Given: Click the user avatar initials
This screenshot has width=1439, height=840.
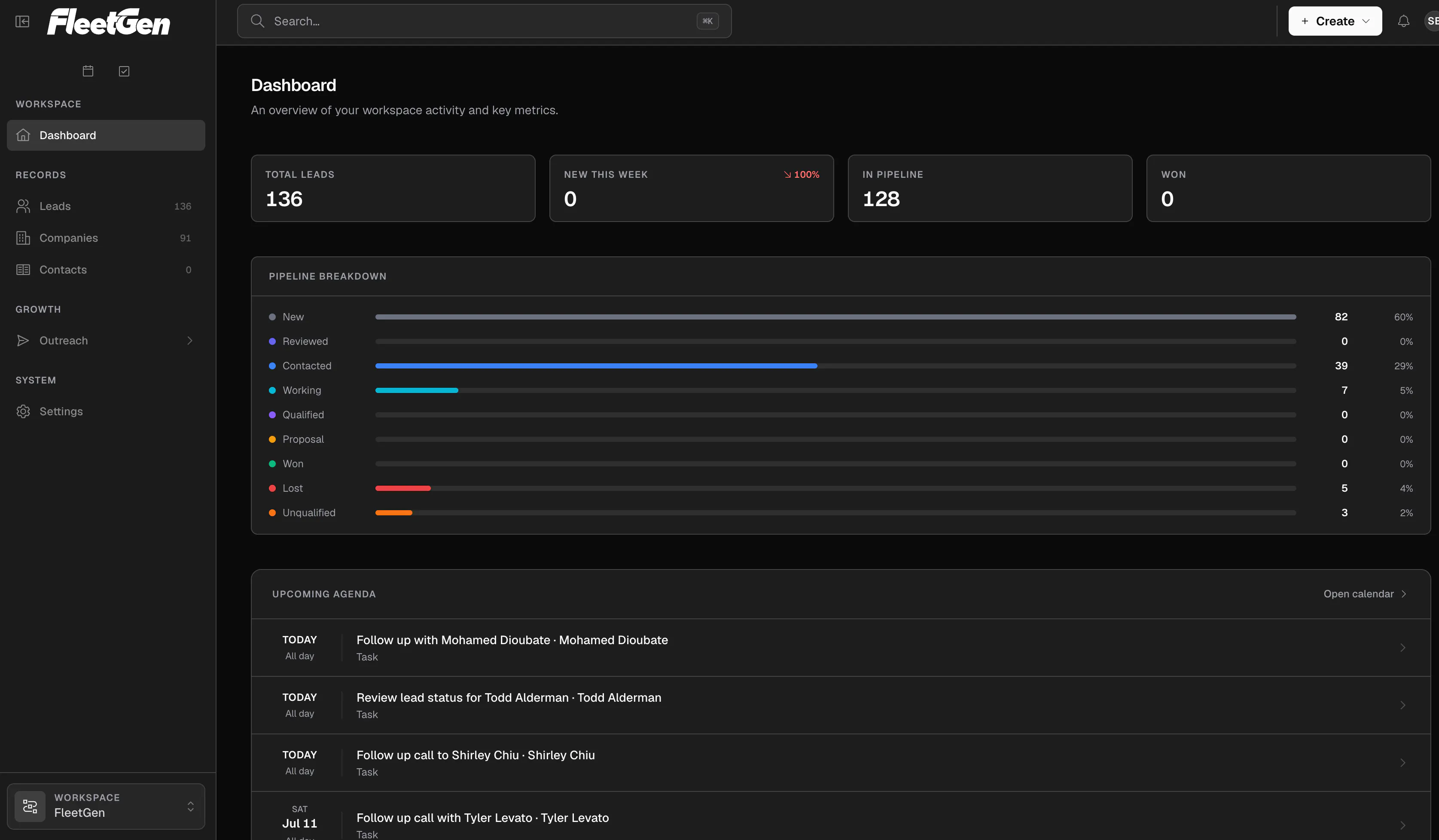Looking at the screenshot, I should click(x=1432, y=21).
